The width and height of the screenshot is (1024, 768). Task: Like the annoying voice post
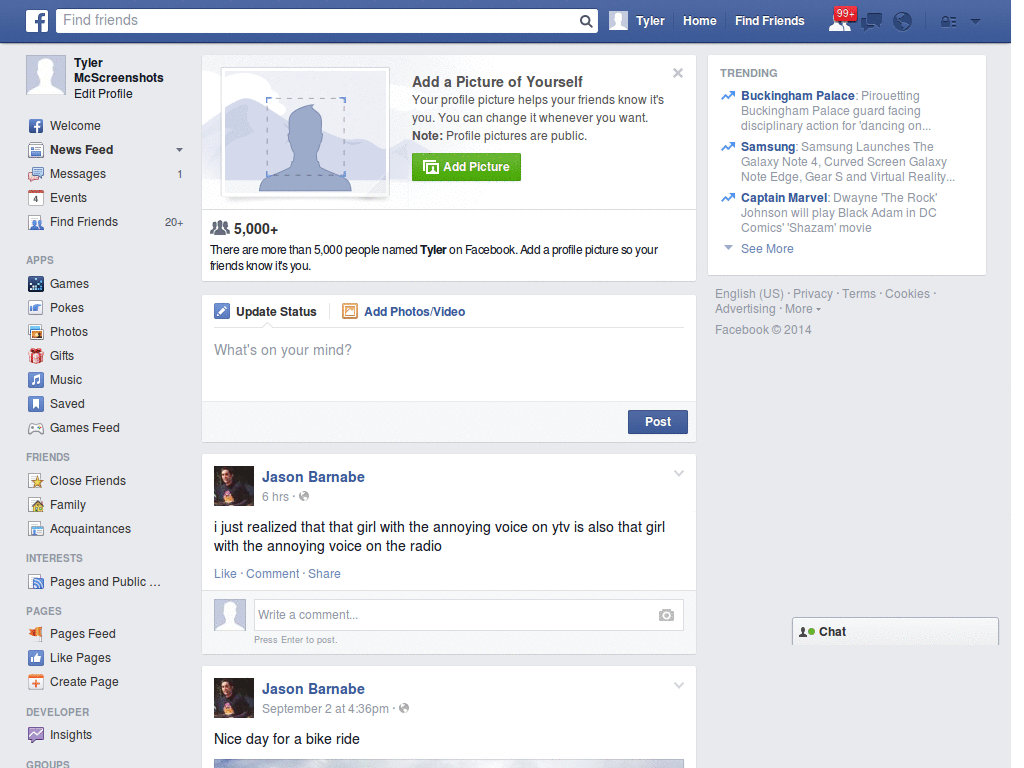225,574
